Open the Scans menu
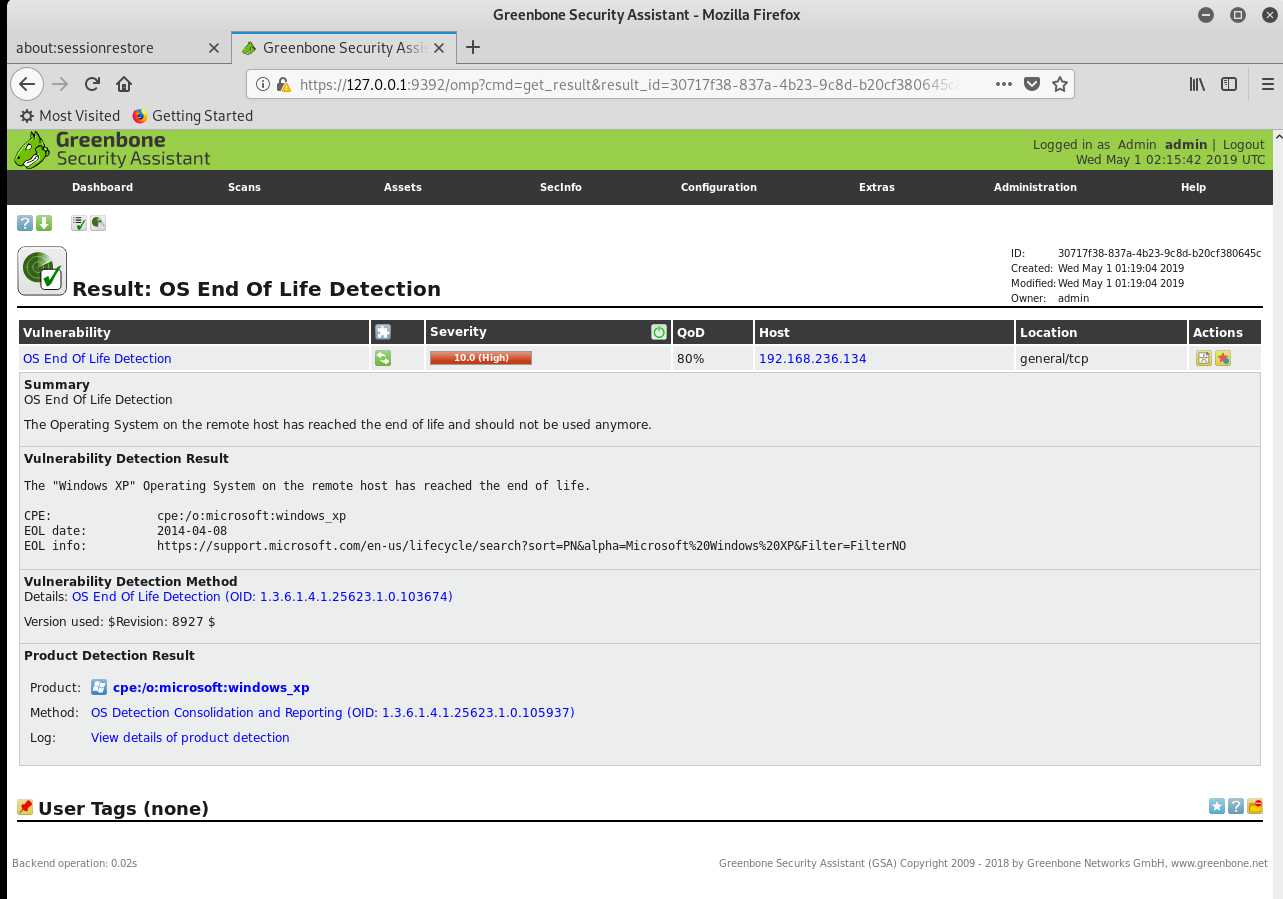This screenshot has width=1283, height=899. (244, 187)
